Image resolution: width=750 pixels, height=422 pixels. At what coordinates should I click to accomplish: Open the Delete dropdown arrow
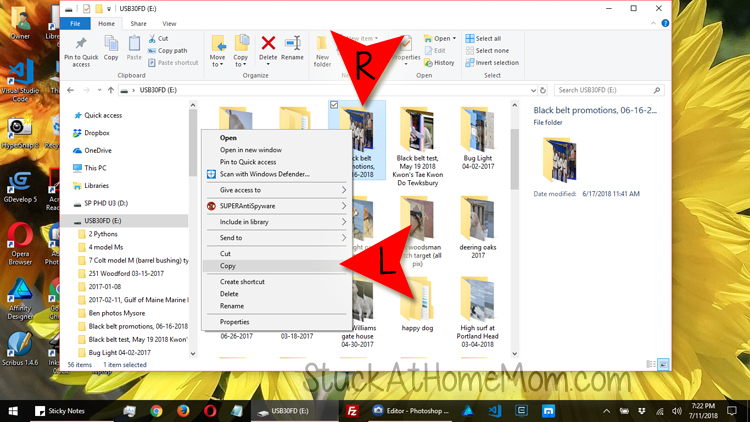268,64
